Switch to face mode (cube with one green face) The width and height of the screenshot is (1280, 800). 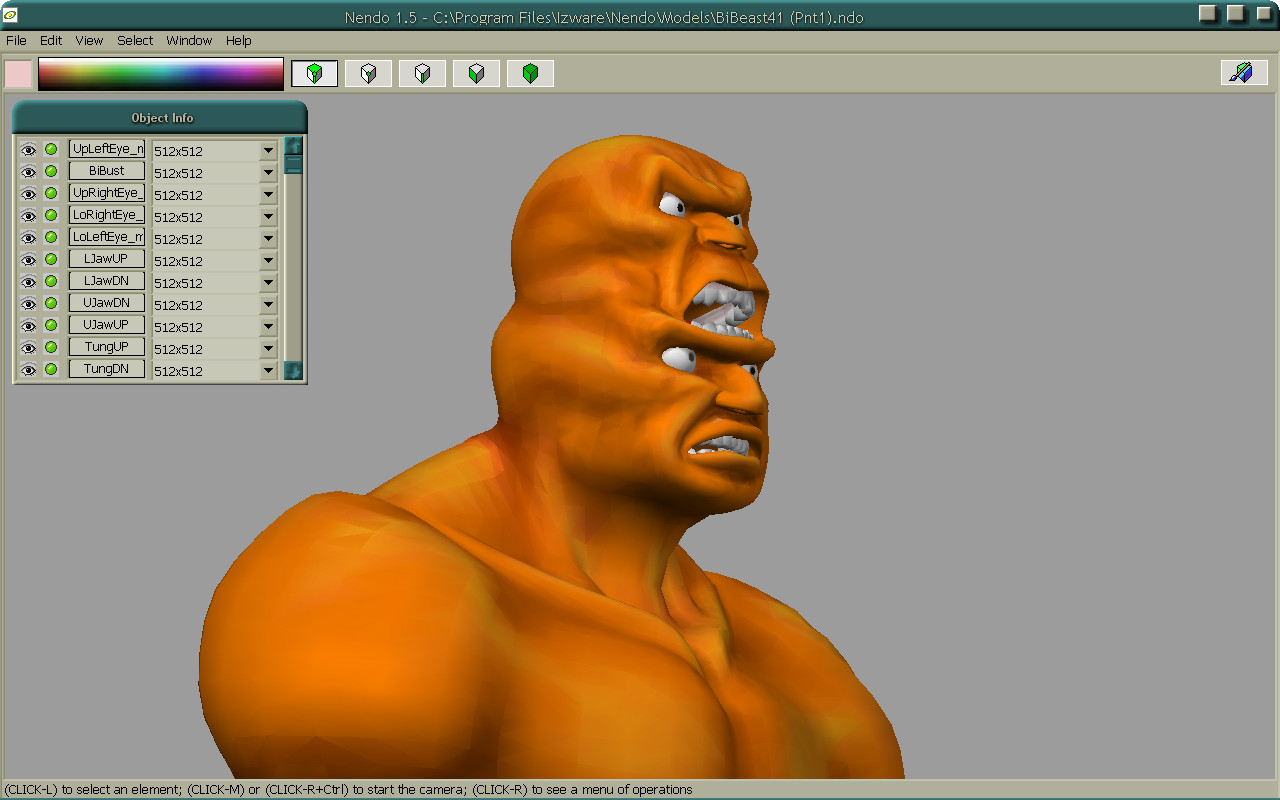click(x=476, y=73)
